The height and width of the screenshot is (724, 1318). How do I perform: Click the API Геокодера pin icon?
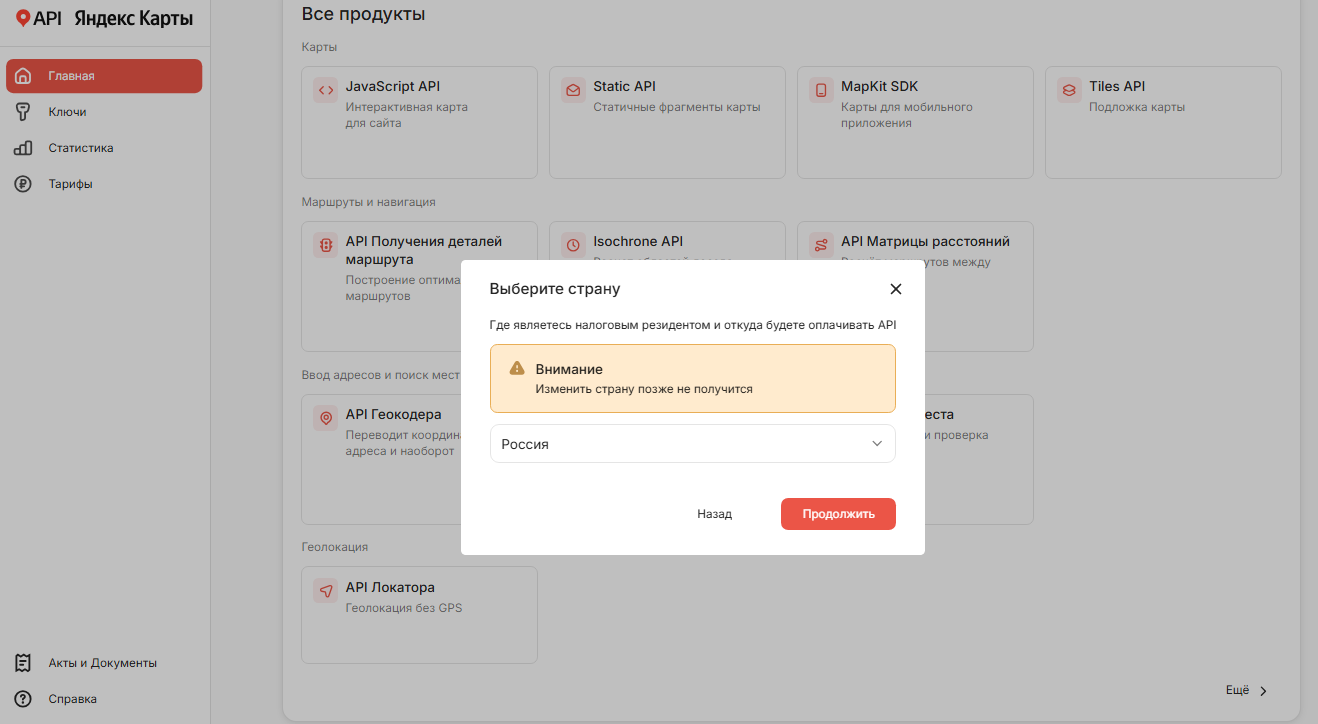325,418
